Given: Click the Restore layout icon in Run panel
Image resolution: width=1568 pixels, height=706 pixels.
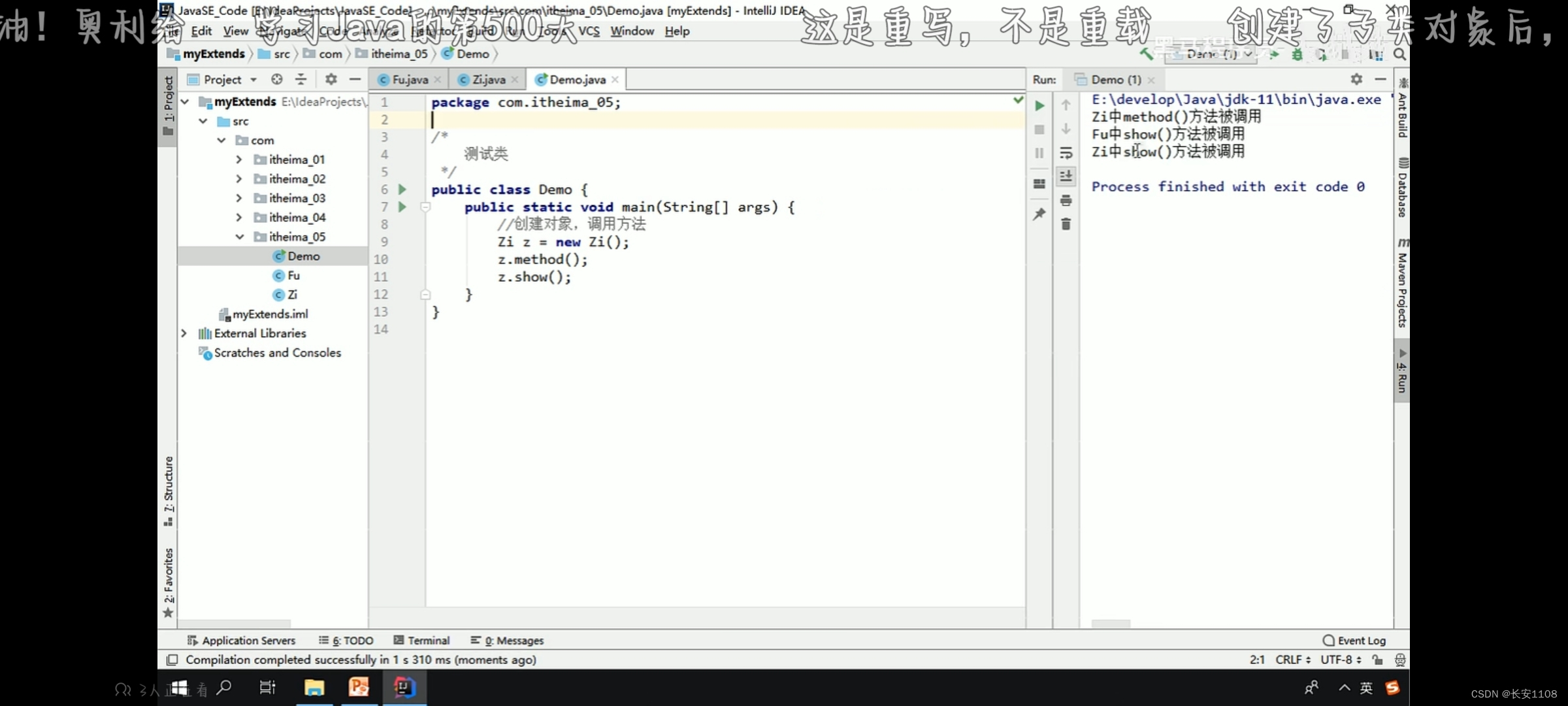Looking at the screenshot, I should (x=1039, y=184).
